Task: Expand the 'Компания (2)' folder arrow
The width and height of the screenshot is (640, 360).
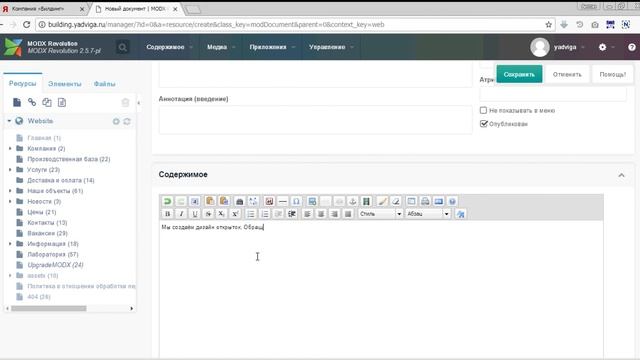Action: coord(10,149)
